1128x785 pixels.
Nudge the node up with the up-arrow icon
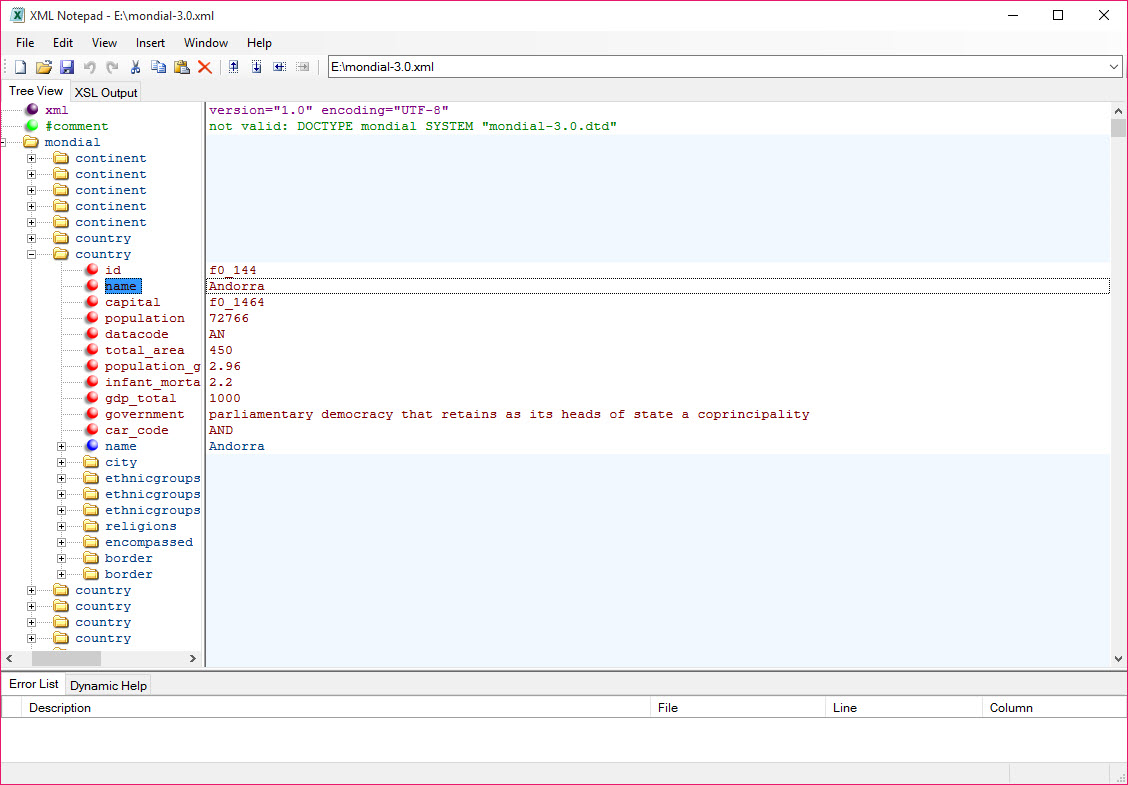233,67
